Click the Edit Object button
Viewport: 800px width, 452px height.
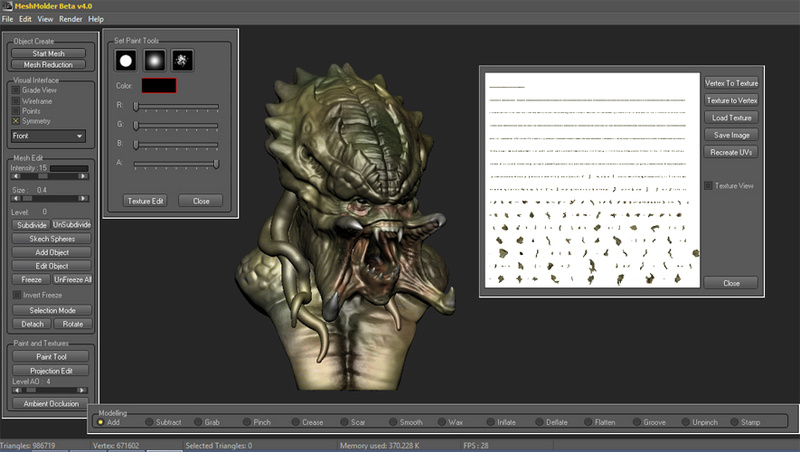[52, 266]
